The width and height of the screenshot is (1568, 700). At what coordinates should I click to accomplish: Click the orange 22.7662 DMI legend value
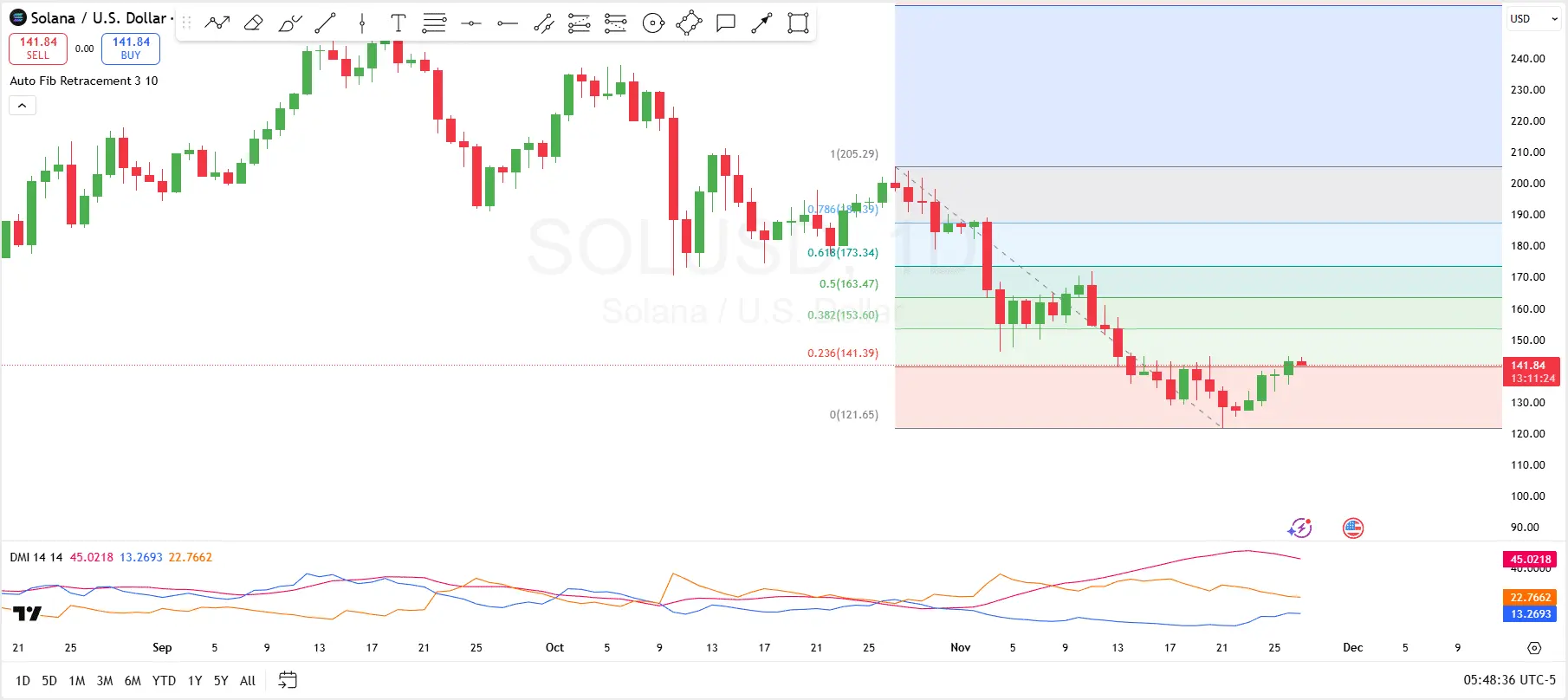pos(191,557)
